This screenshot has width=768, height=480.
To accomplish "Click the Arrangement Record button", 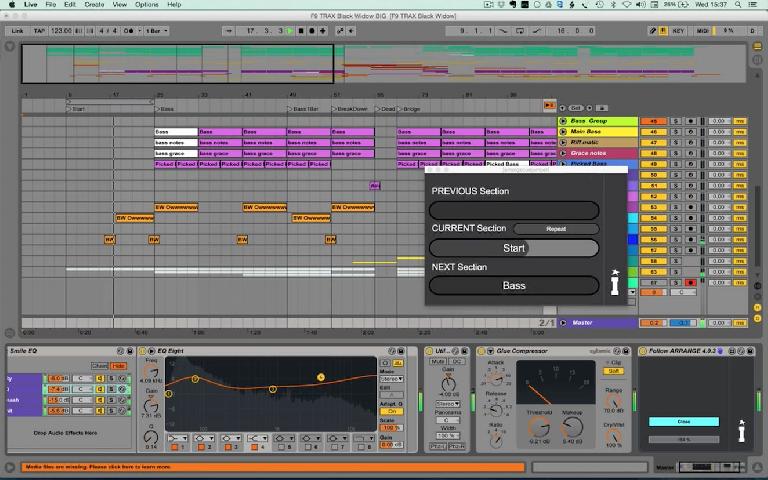I will (312, 30).
